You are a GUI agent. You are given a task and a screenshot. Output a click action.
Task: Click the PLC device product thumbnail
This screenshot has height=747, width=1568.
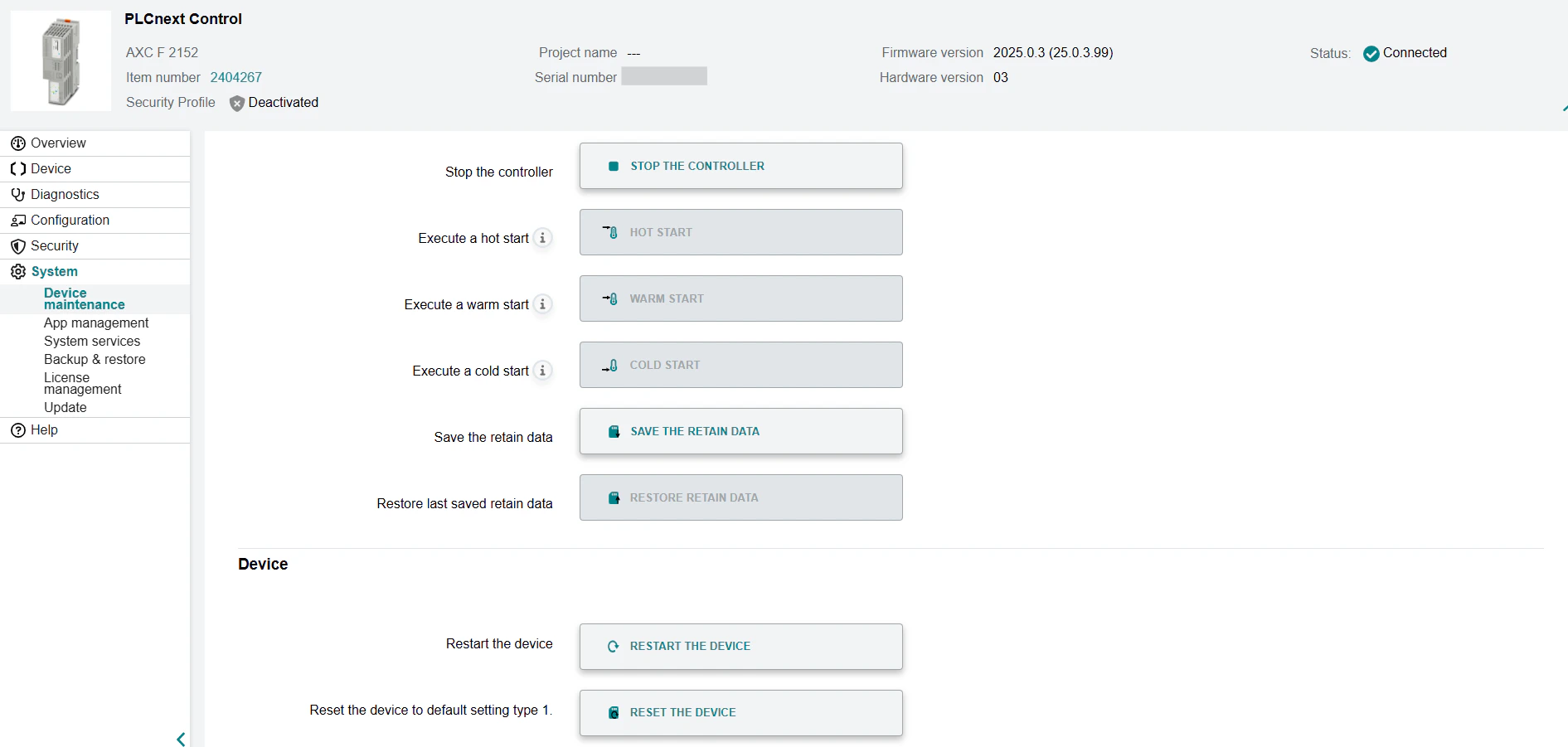pos(61,61)
